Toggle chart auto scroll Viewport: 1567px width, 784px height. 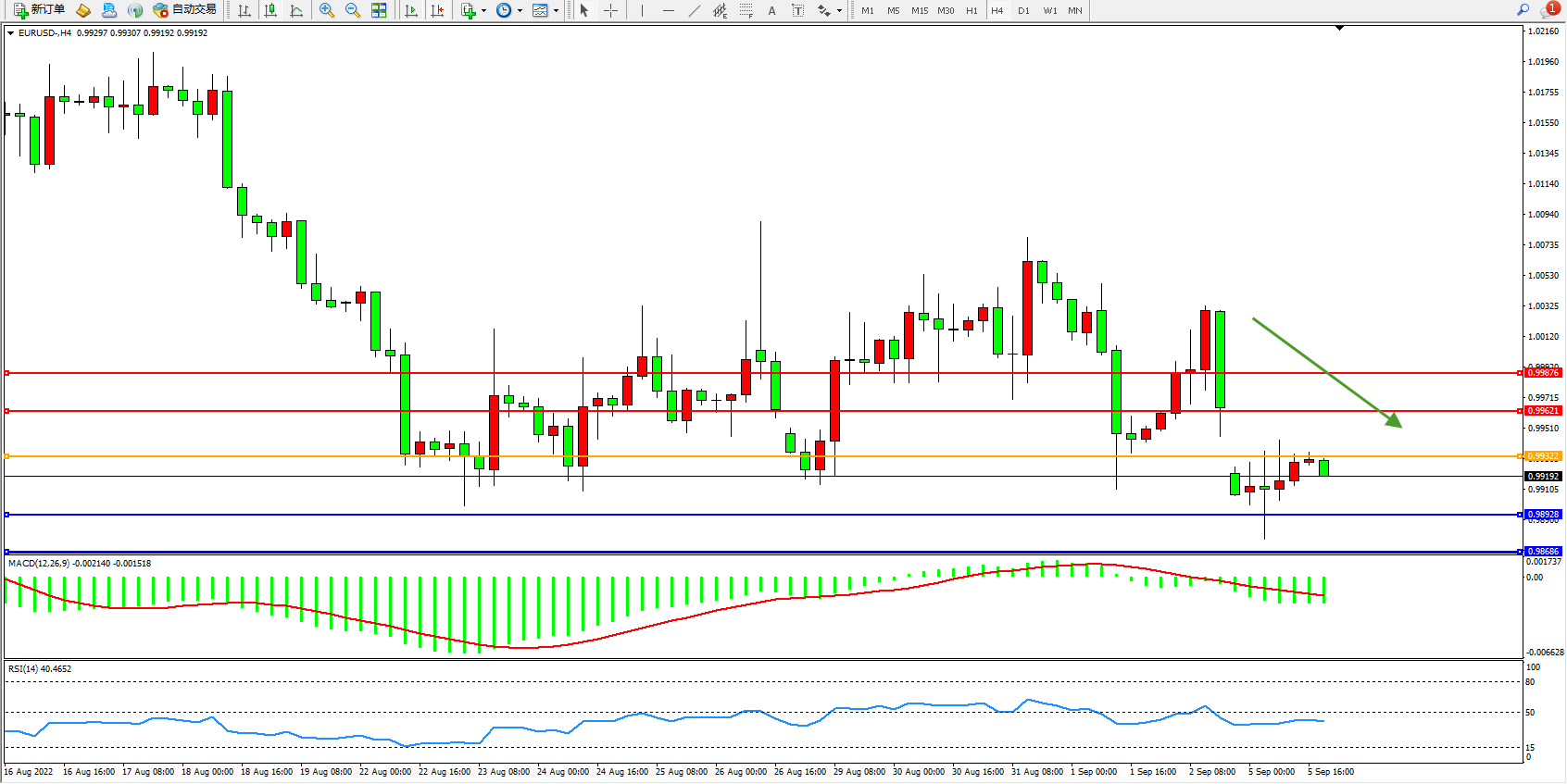click(x=411, y=10)
